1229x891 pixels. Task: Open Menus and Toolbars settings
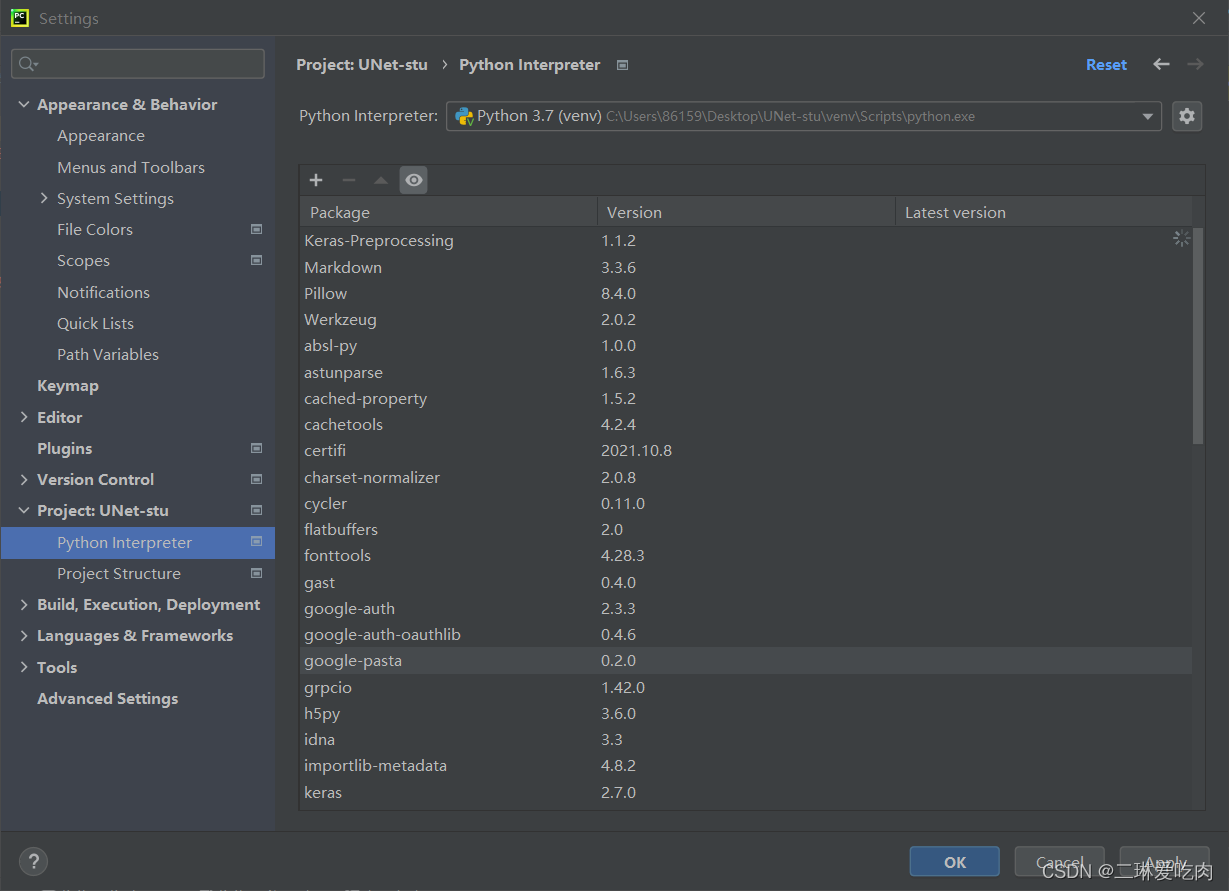point(131,167)
